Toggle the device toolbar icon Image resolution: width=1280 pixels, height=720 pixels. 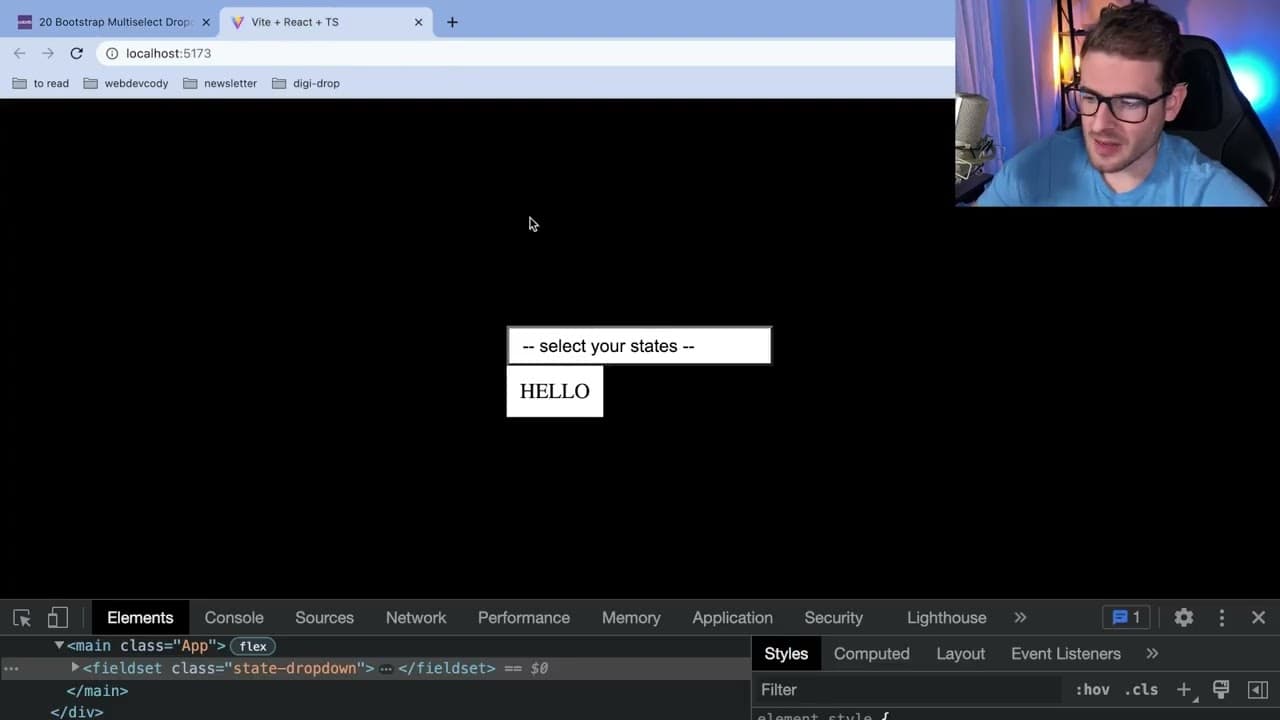(x=58, y=618)
